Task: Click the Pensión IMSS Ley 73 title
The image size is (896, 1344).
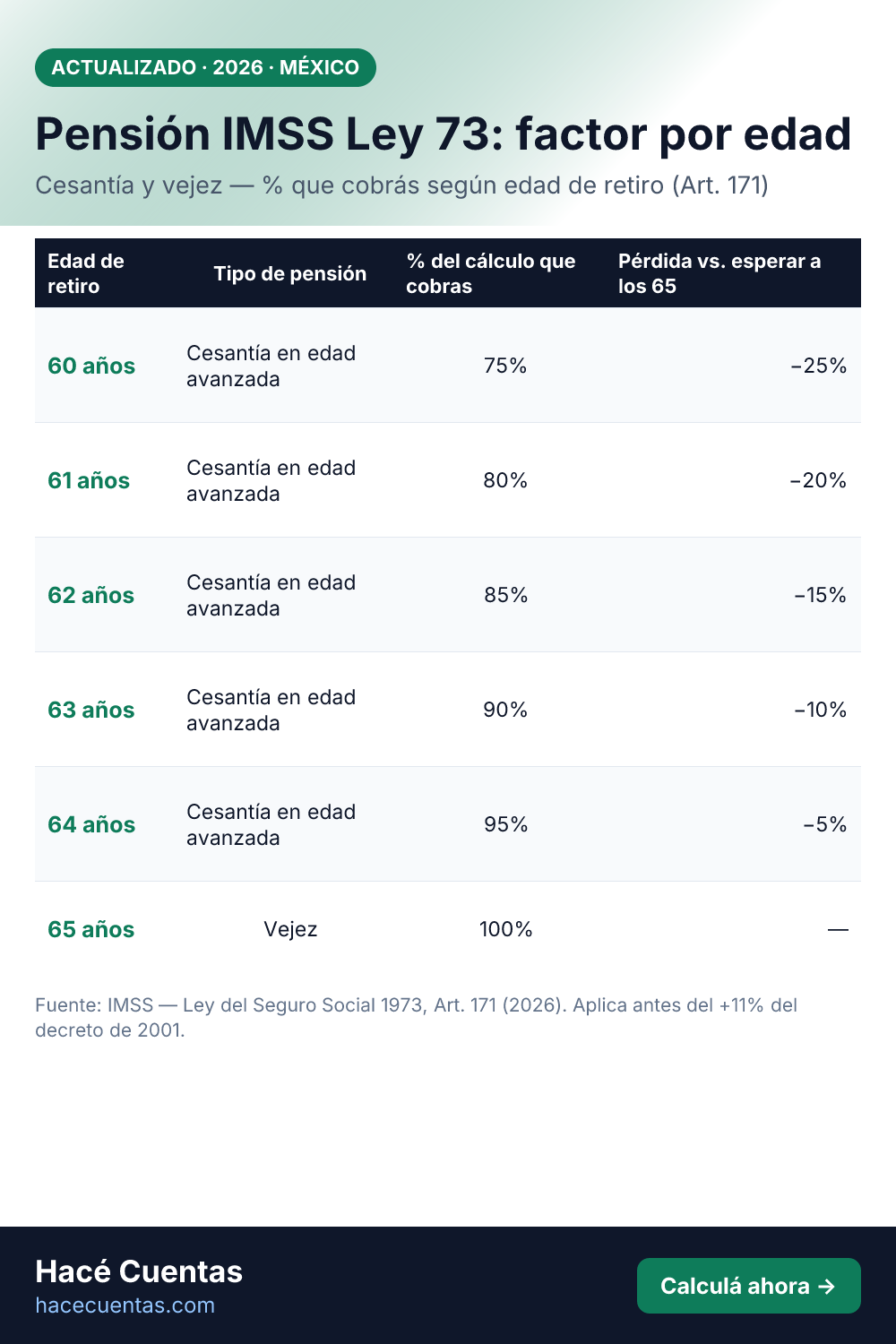Action: coord(444,134)
